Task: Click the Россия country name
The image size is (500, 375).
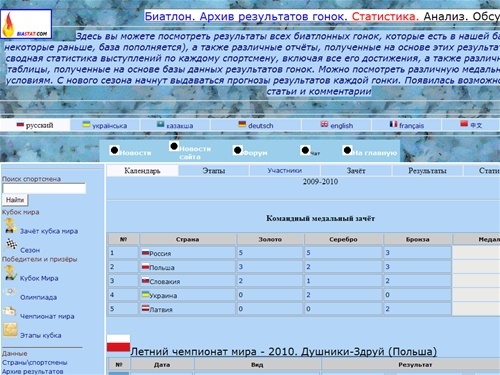Action: pos(160,254)
